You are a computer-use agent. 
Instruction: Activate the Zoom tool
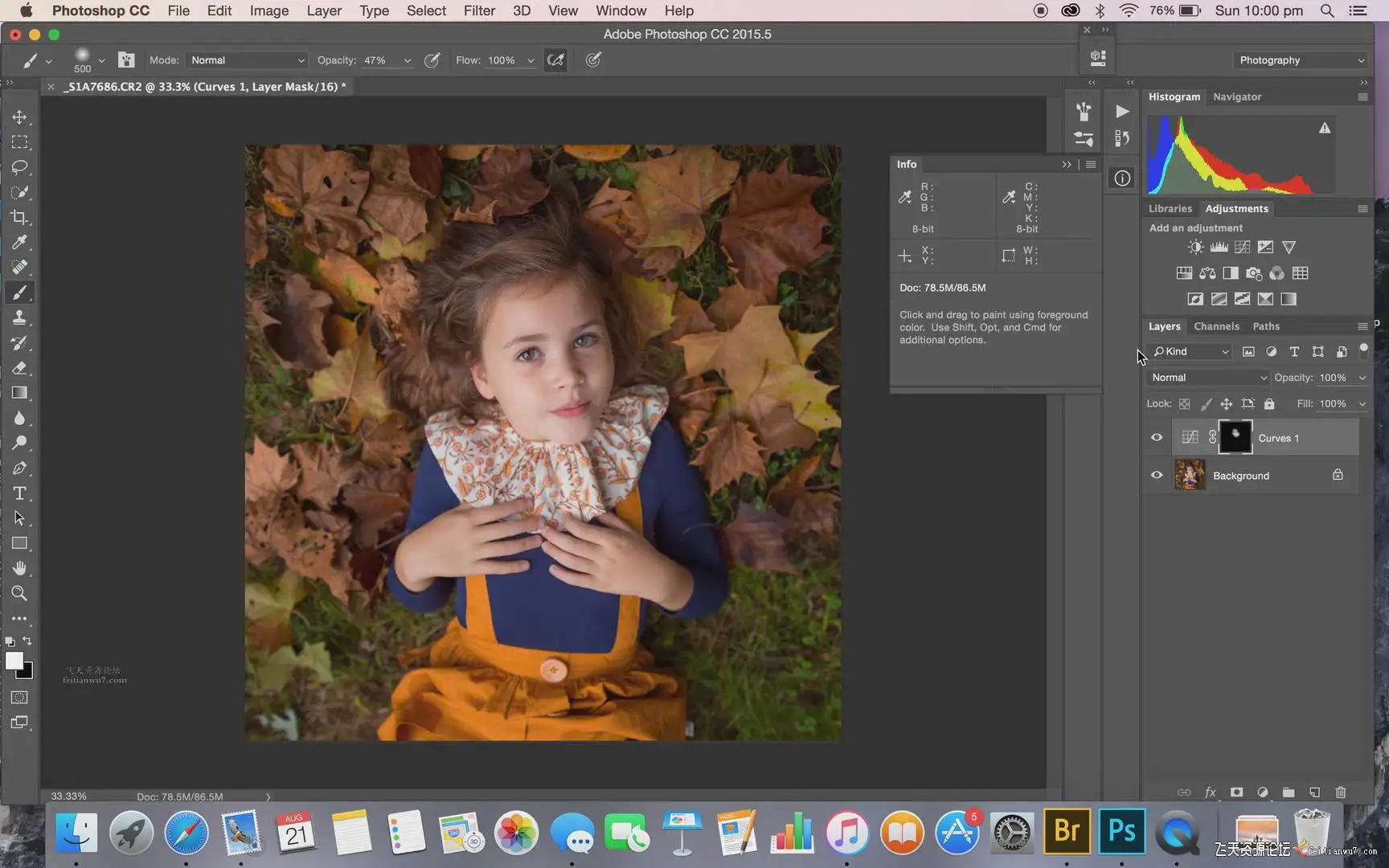point(19,594)
